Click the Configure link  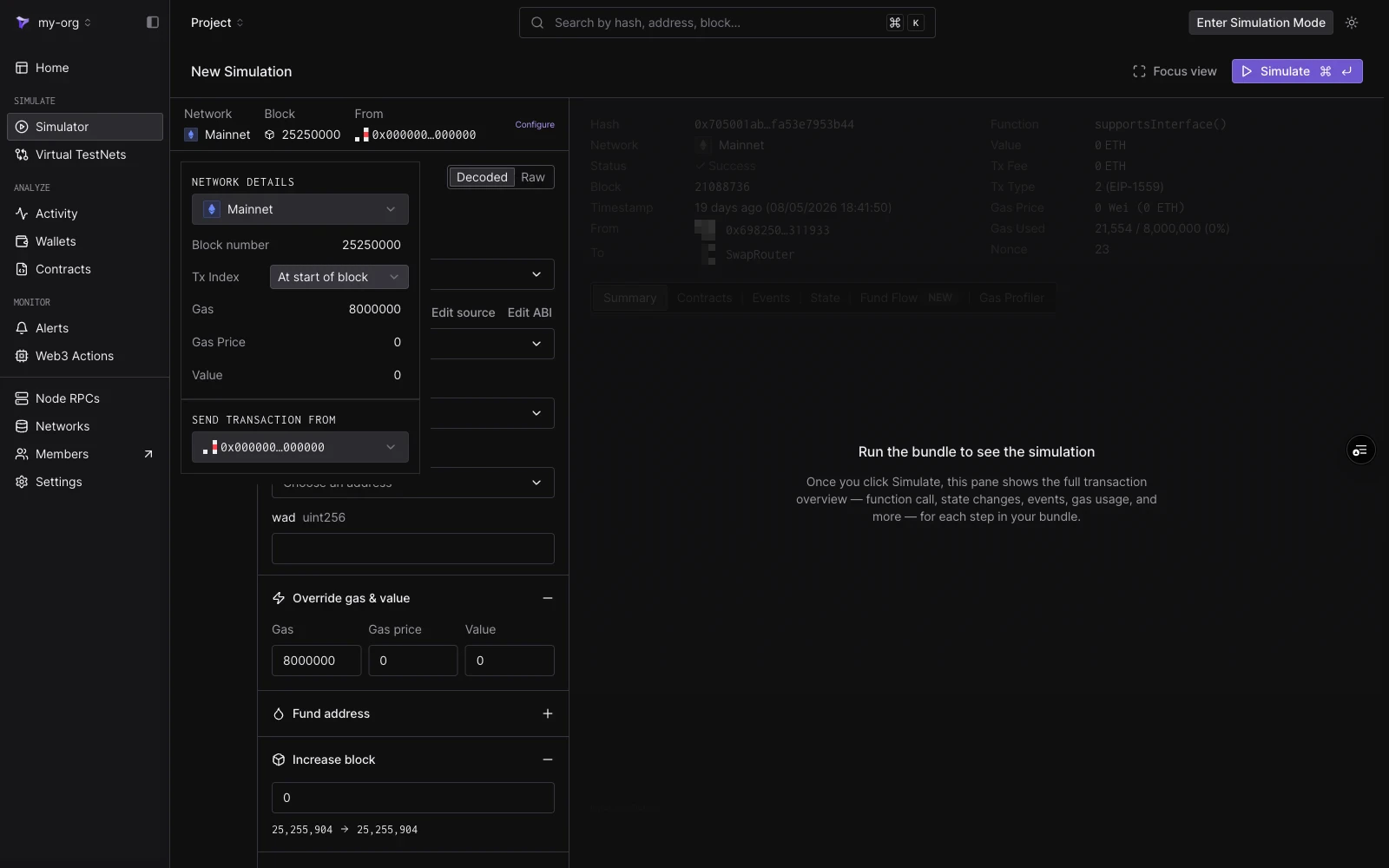(535, 124)
